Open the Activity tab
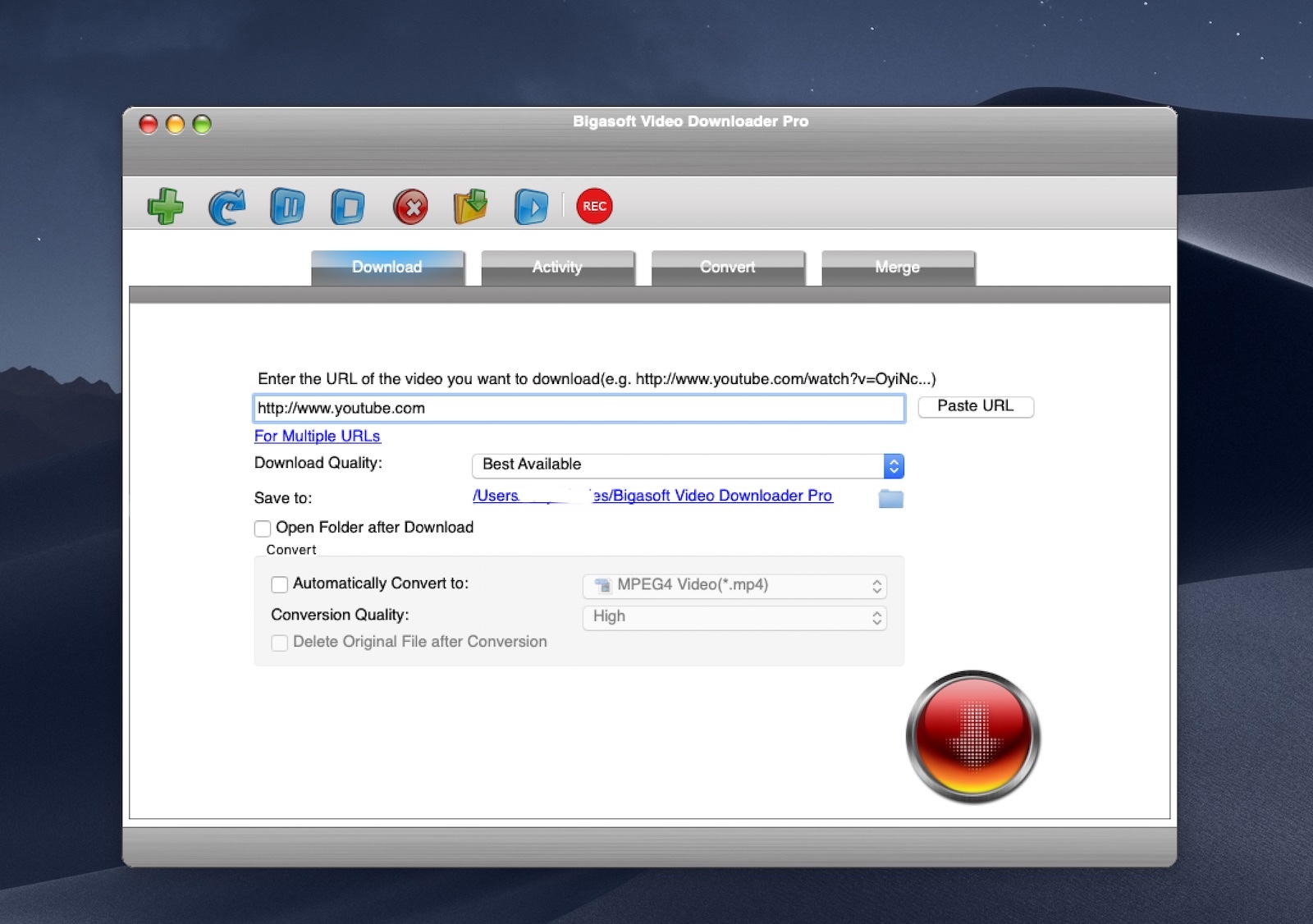The width and height of the screenshot is (1313, 924). click(x=557, y=268)
